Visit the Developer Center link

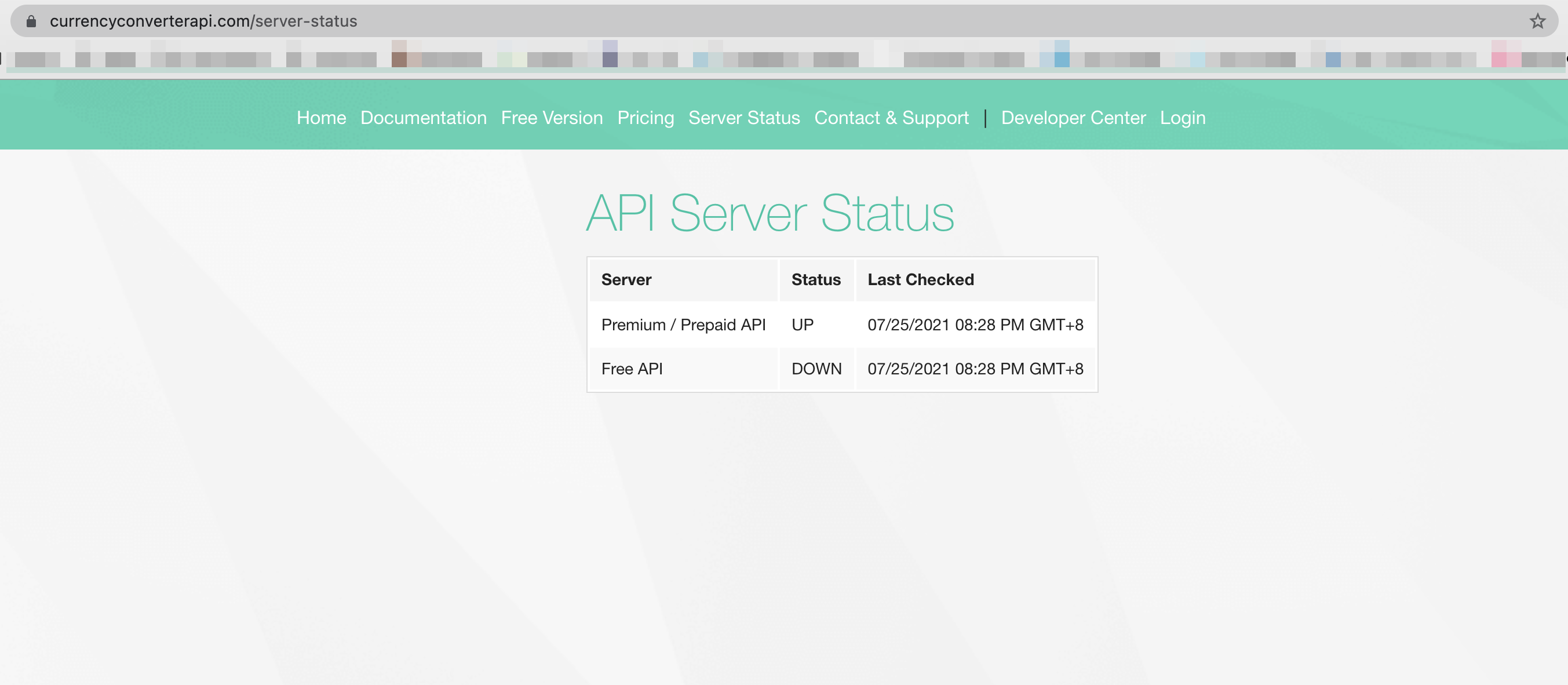tap(1073, 118)
